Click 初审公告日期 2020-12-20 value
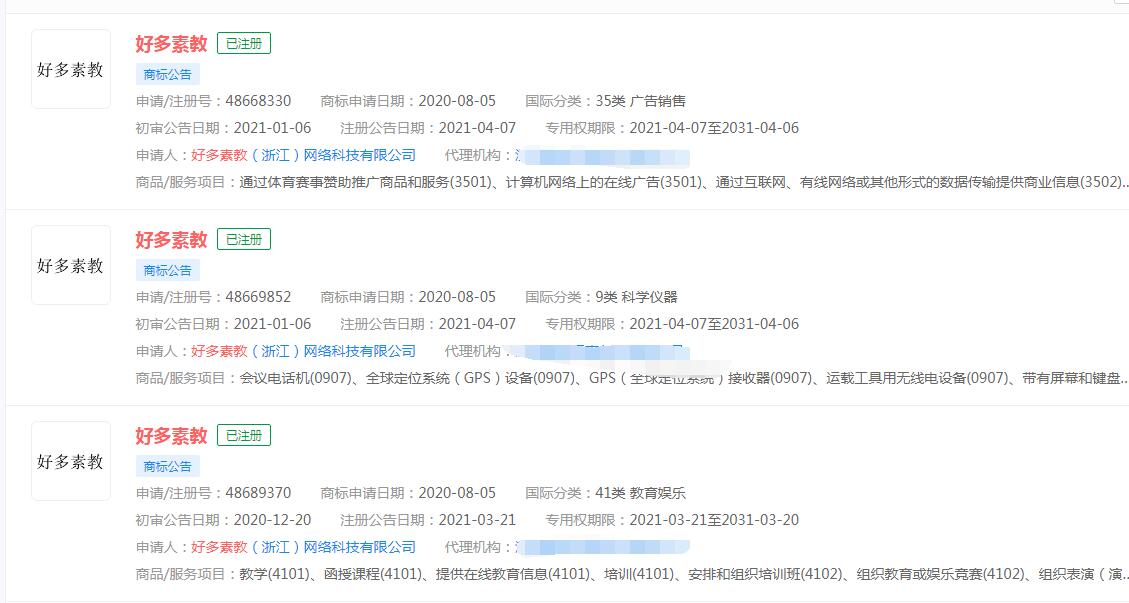The image size is (1129, 603). click(272, 519)
